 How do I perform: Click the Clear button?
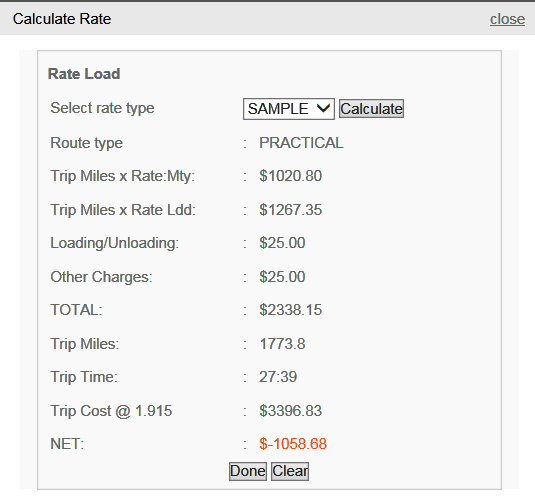(290, 471)
